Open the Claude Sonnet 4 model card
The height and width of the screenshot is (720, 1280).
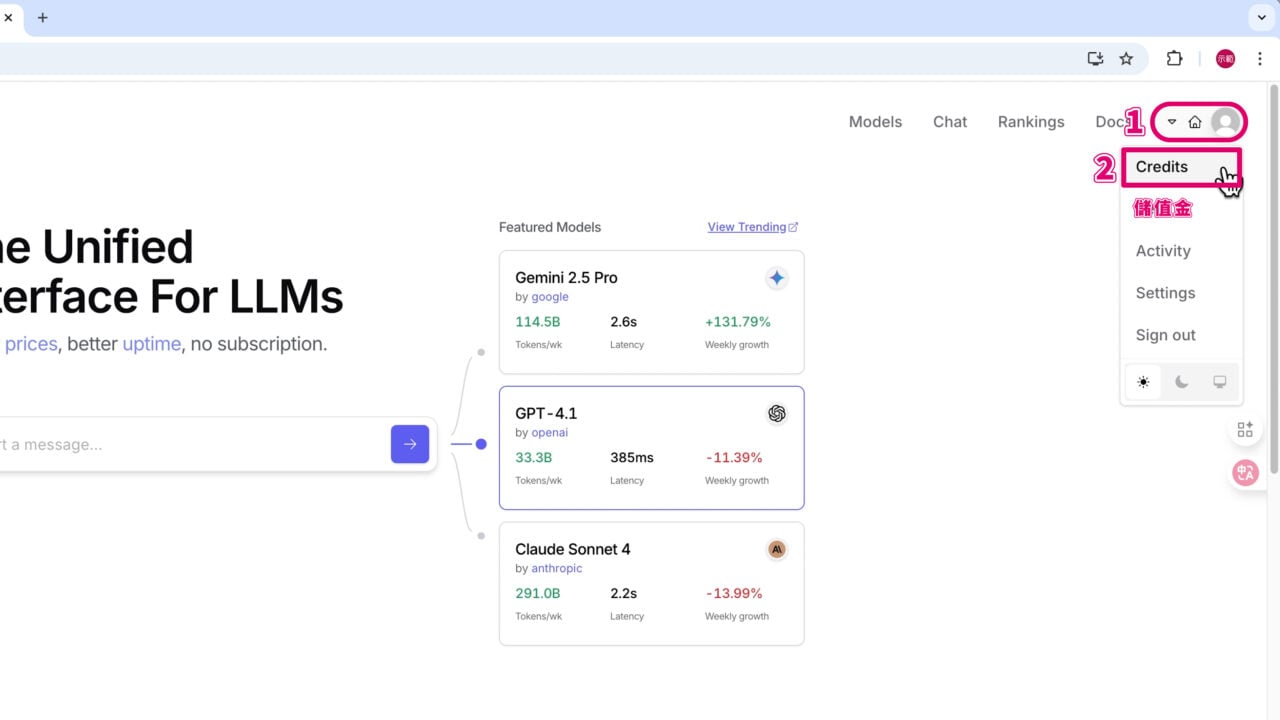click(x=651, y=584)
